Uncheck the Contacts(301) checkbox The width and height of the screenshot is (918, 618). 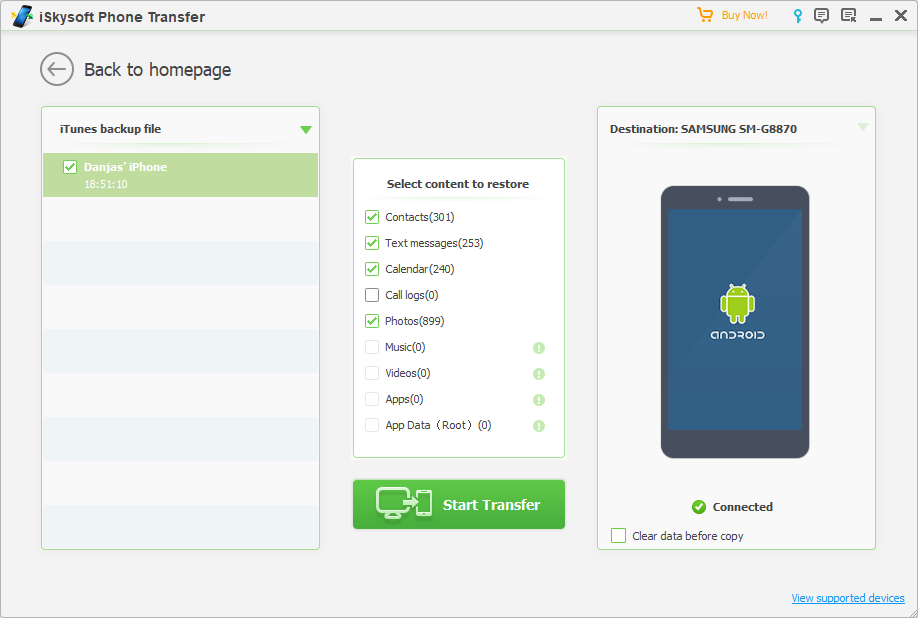372,217
